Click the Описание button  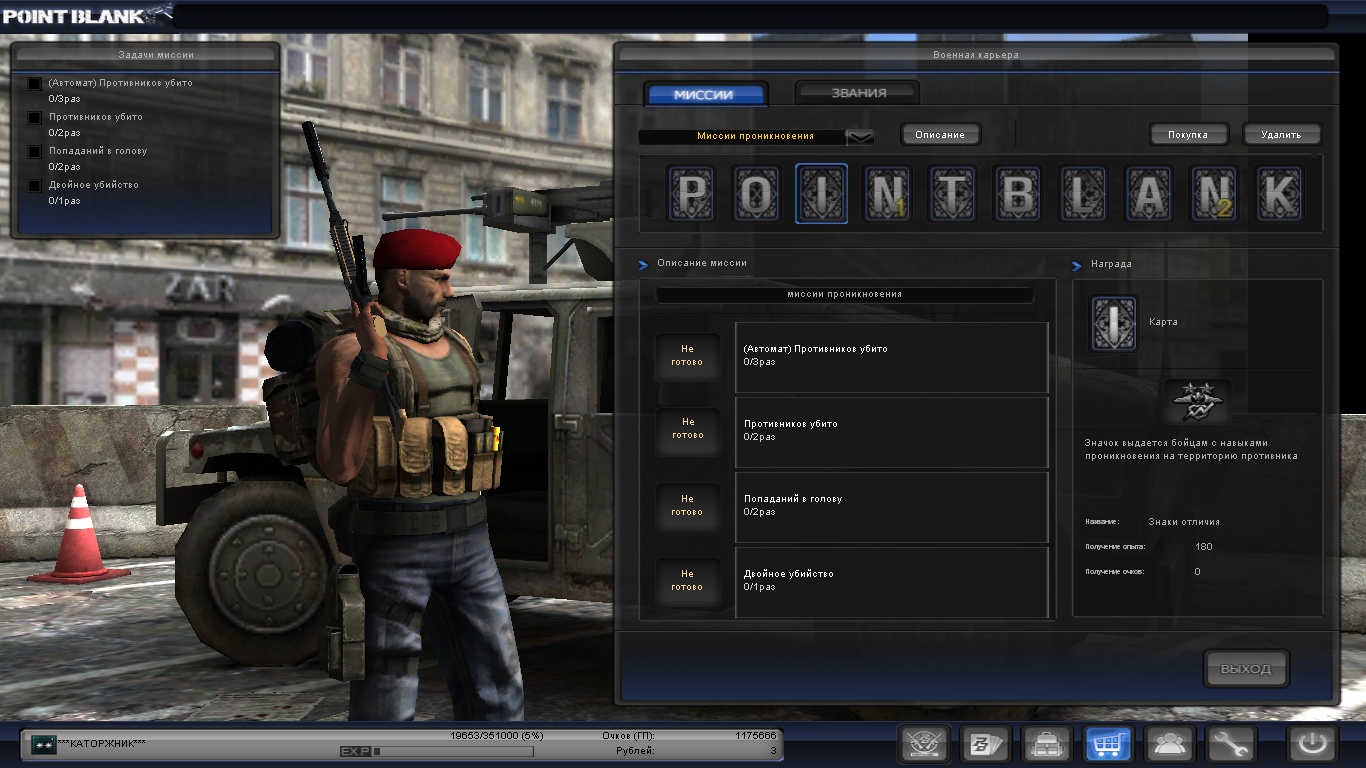pos(940,134)
